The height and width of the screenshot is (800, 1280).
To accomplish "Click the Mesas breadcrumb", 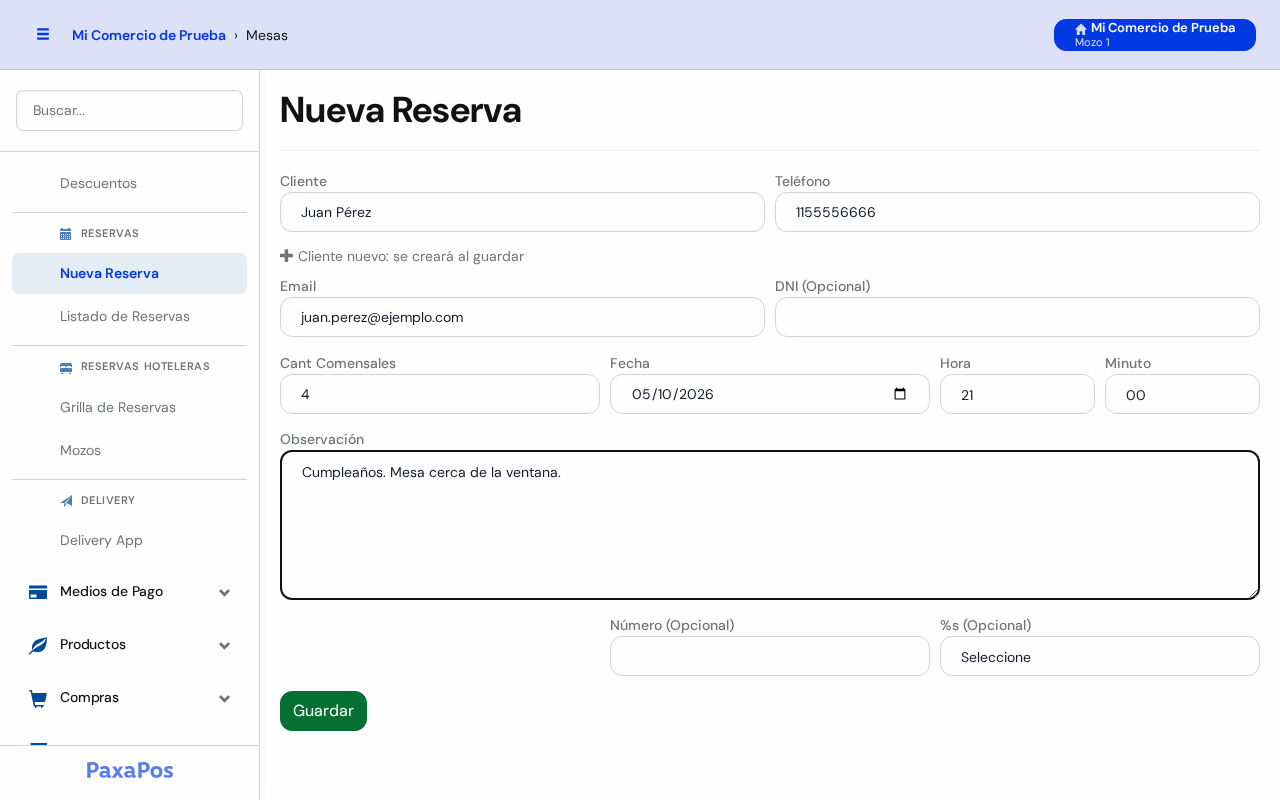I will pyautogui.click(x=267, y=35).
